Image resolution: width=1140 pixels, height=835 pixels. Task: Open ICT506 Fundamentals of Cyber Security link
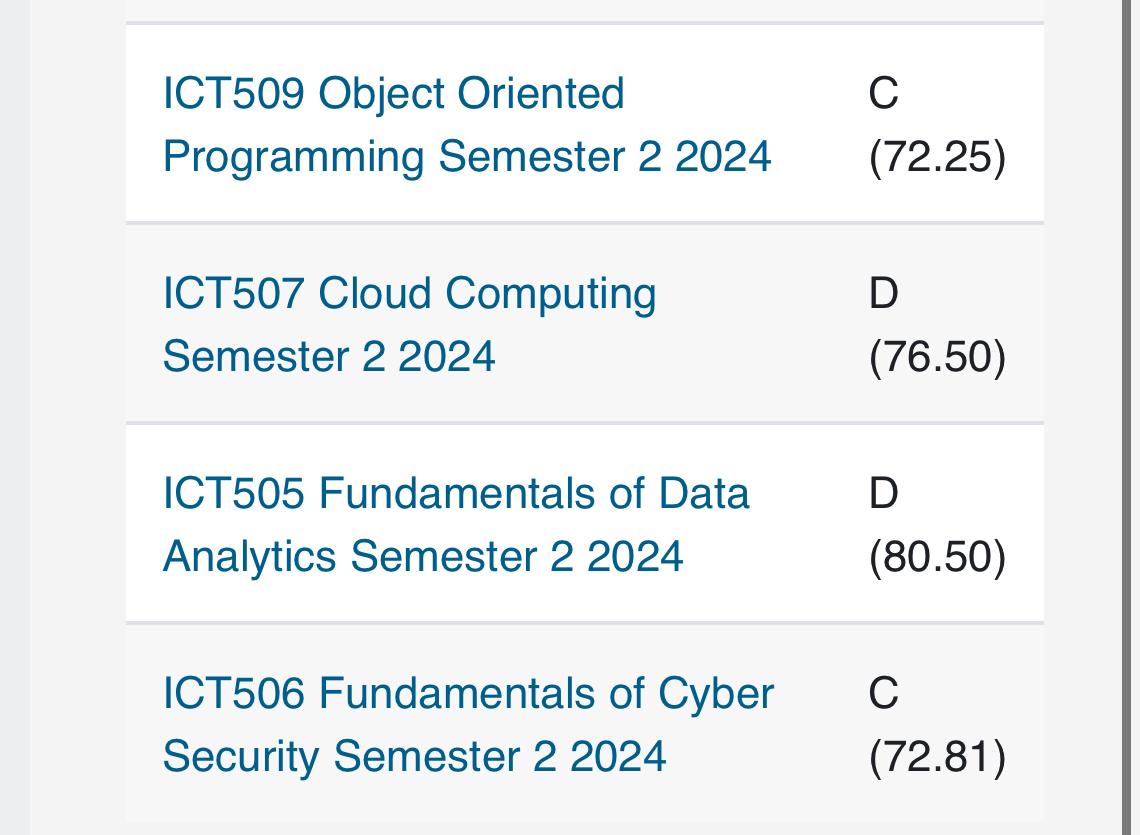coord(468,724)
